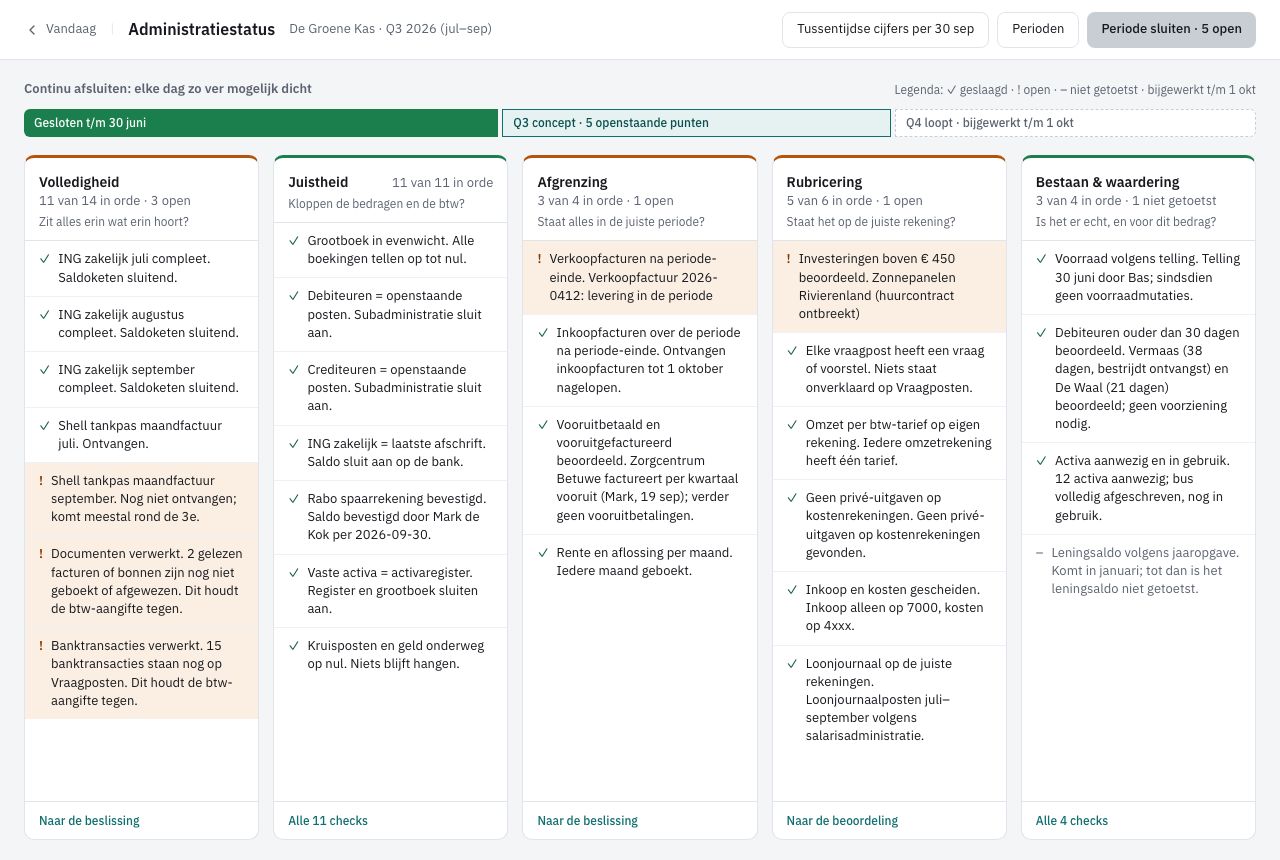Select the Gesloten t/m 30 juni segment
1280x860 pixels.
tap(261, 123)
